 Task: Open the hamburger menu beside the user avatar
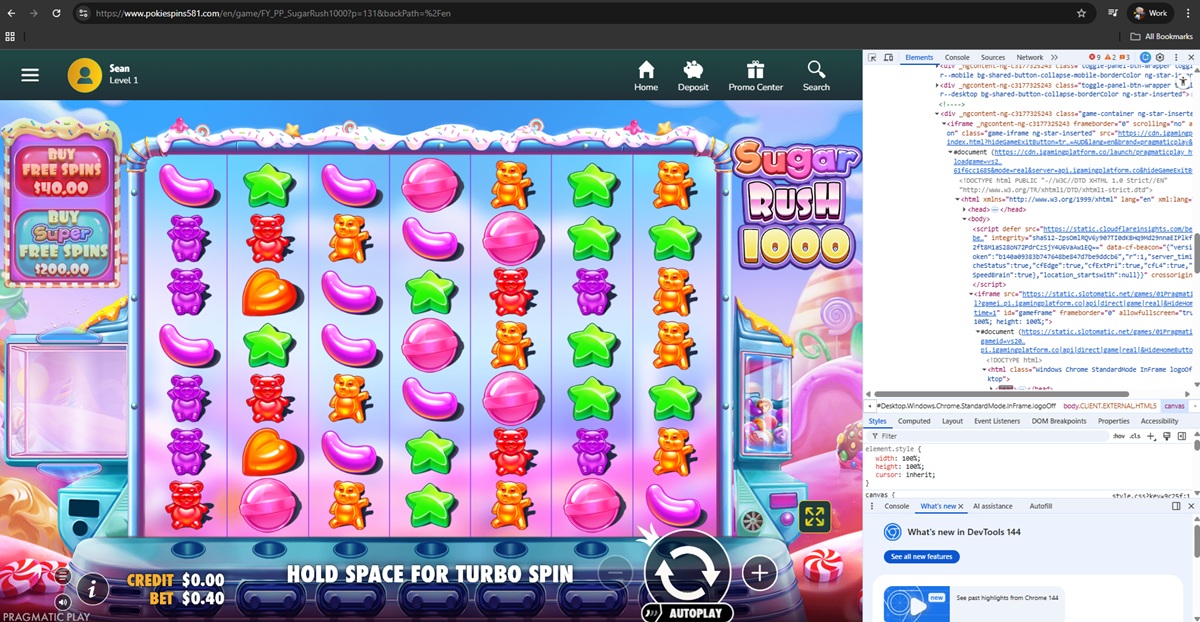30,75
